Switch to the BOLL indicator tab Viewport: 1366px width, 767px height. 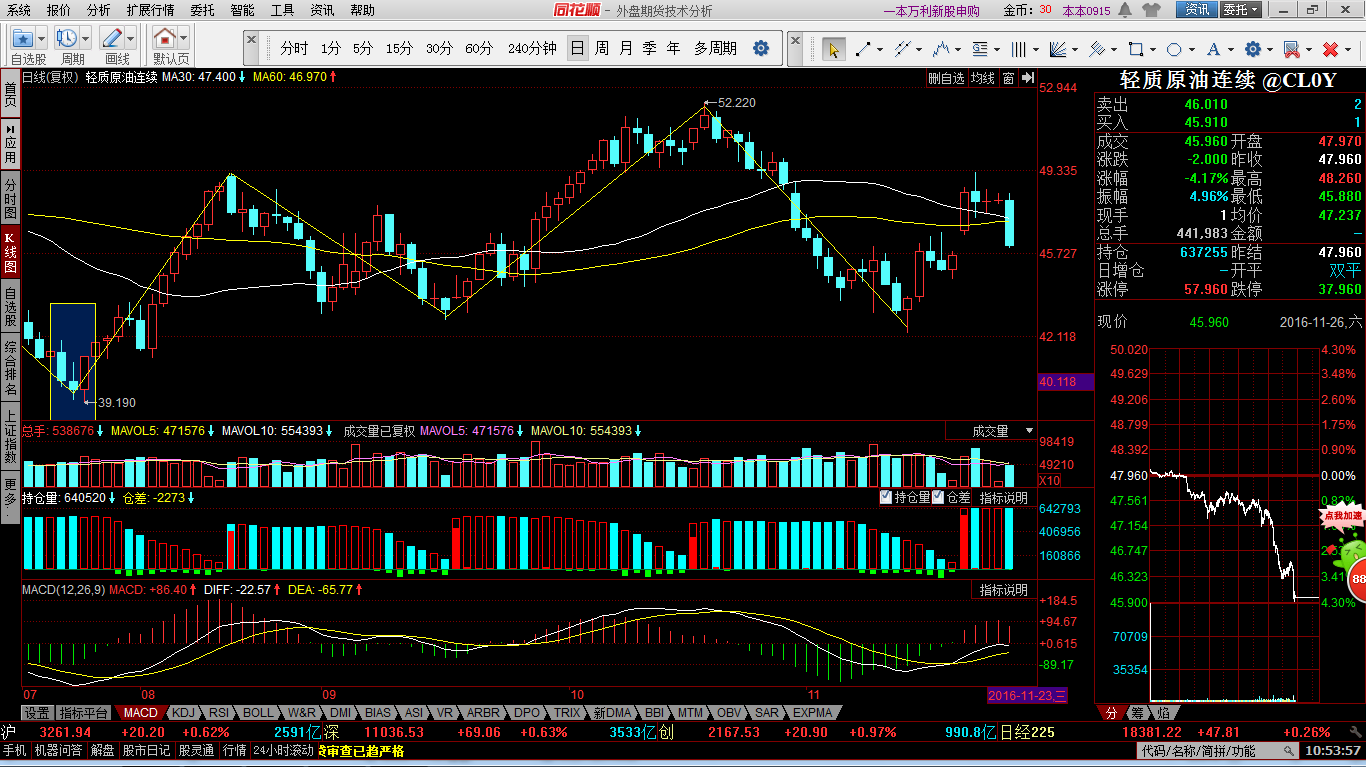258,713
